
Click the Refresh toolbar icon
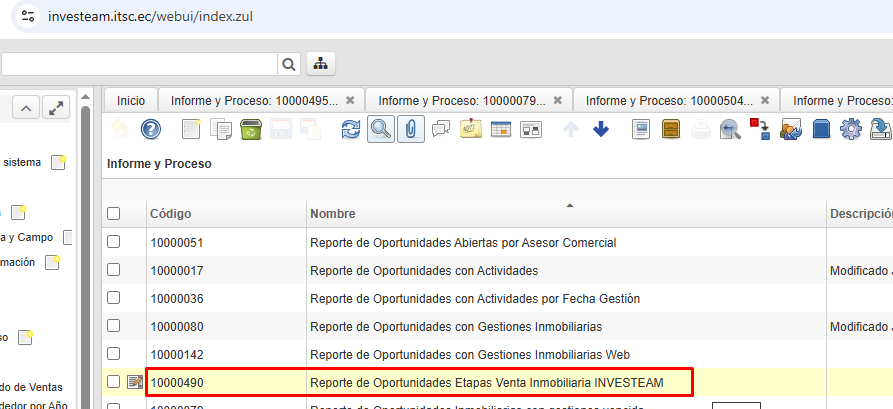[x=350, y=129]
